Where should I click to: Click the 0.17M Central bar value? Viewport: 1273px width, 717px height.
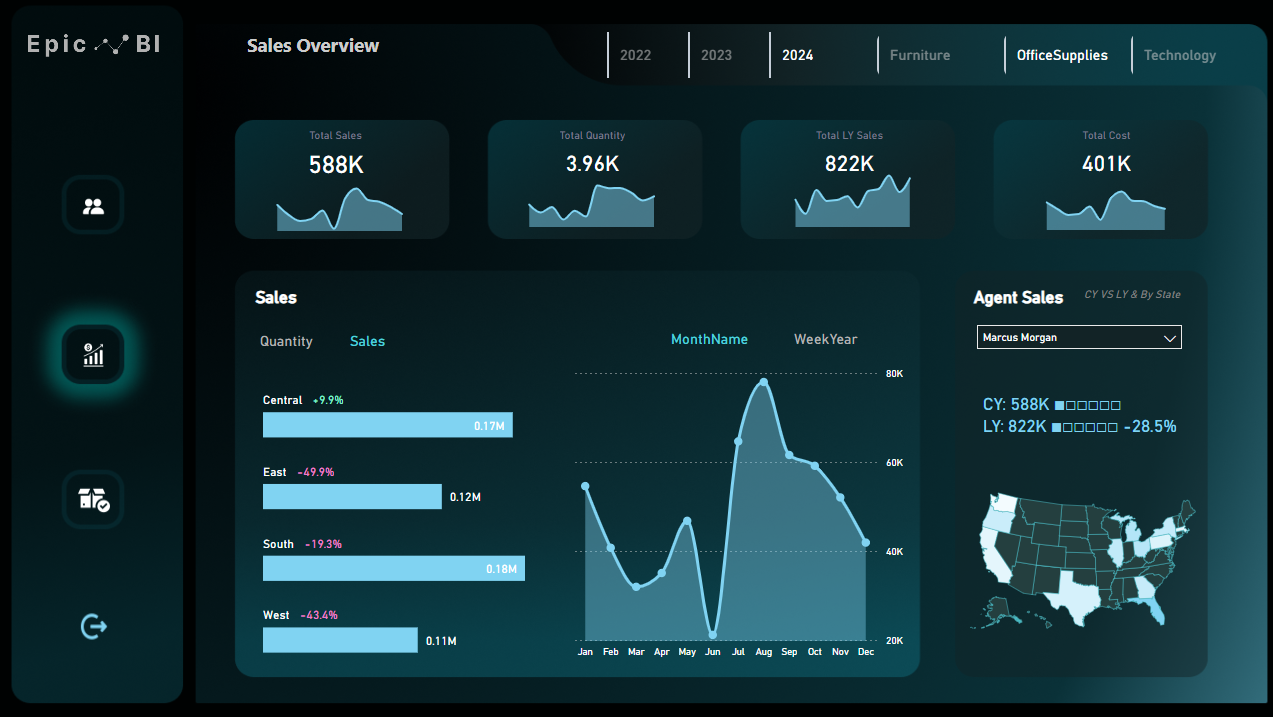(489, 426)
